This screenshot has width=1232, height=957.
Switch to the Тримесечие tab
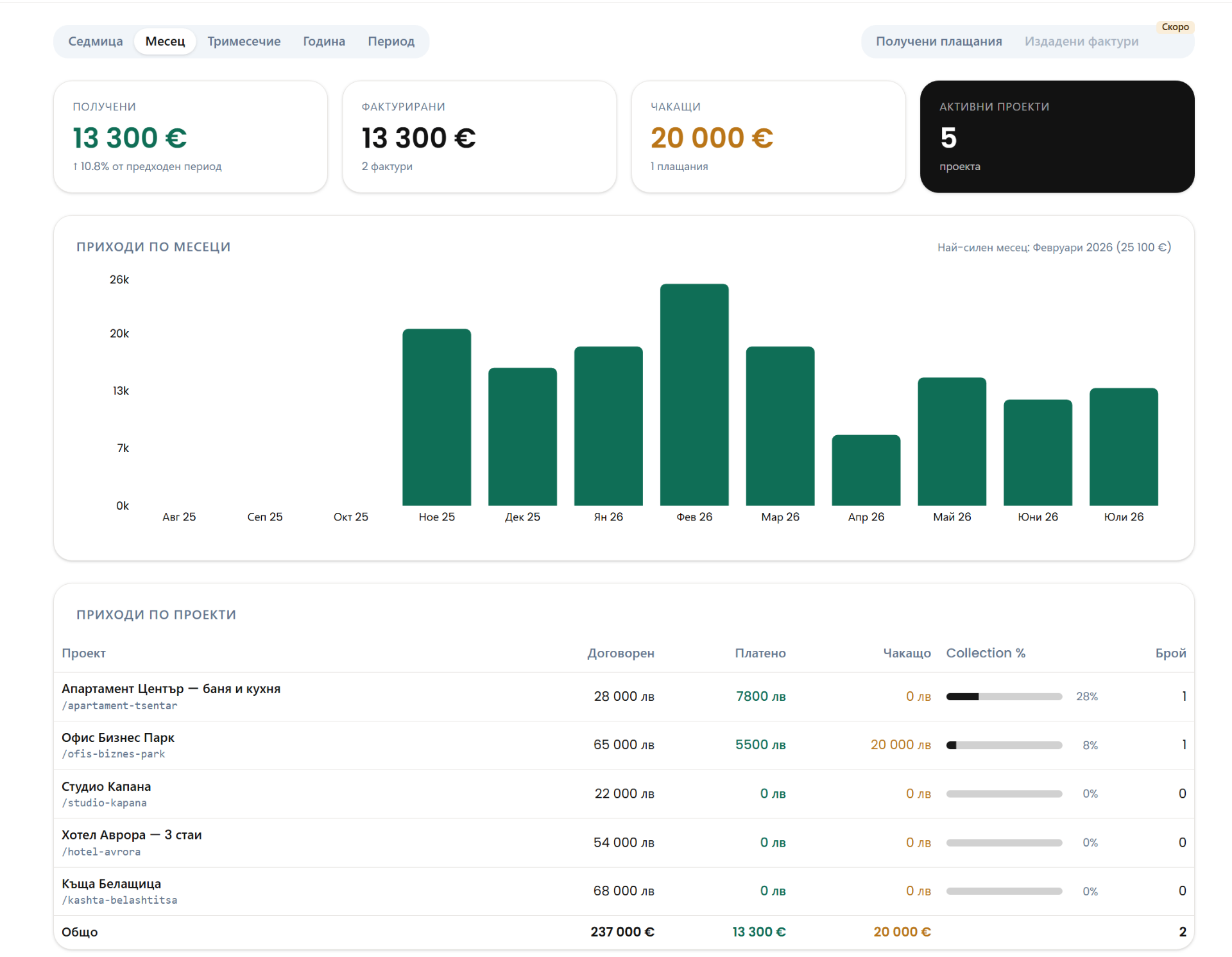point(244,42)
